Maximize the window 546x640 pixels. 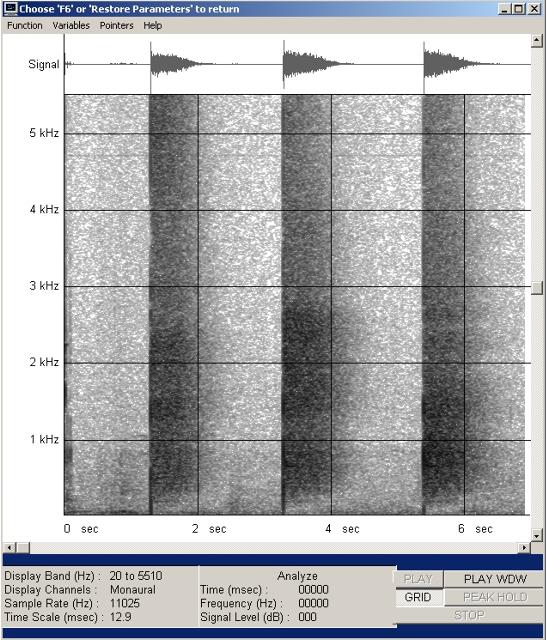click(x=518, y=9)
